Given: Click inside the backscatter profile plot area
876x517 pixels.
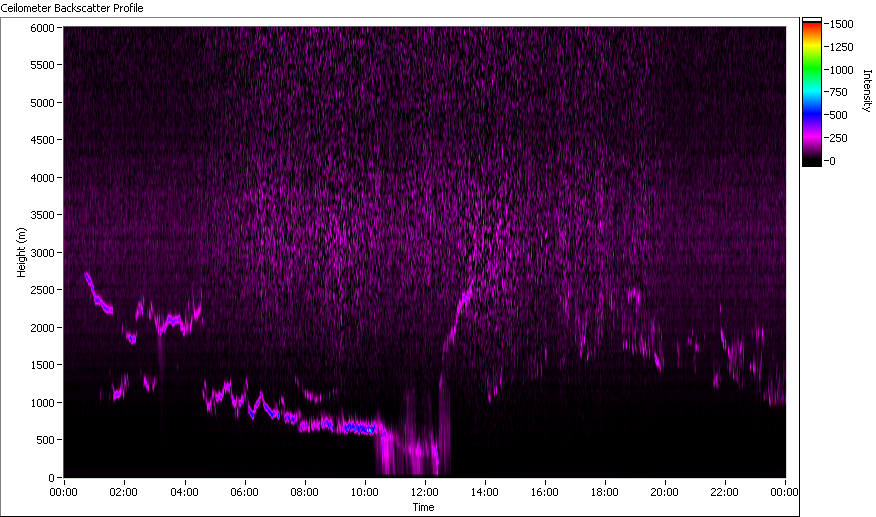Looking at the screenshot, I should pos(425,252).
